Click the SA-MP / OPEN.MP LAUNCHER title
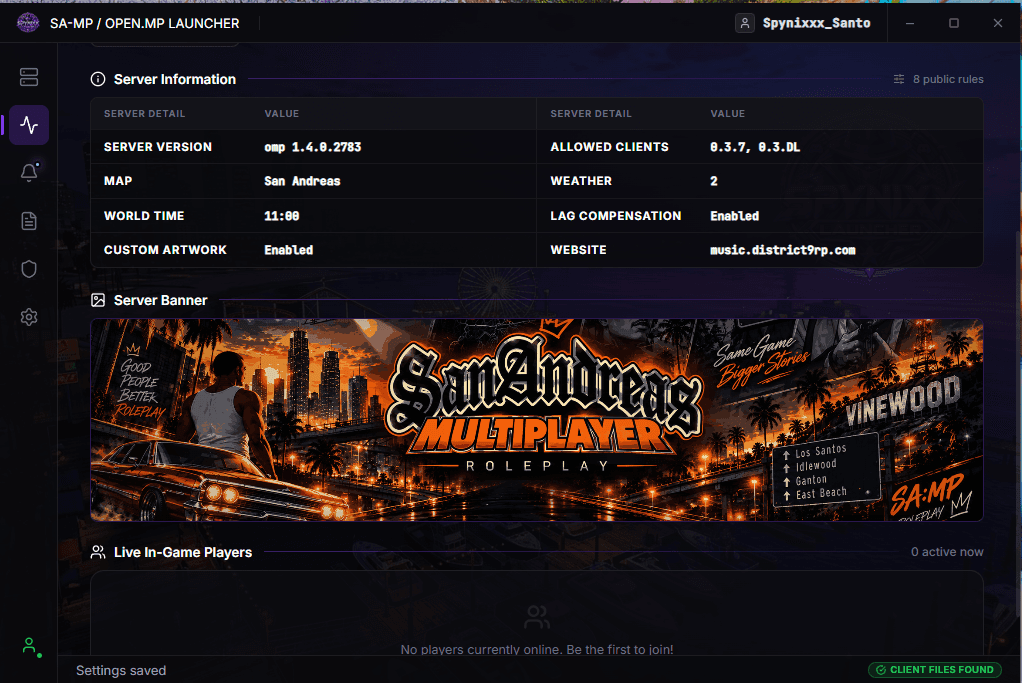The image size is (1022, 683). [145, 23]
